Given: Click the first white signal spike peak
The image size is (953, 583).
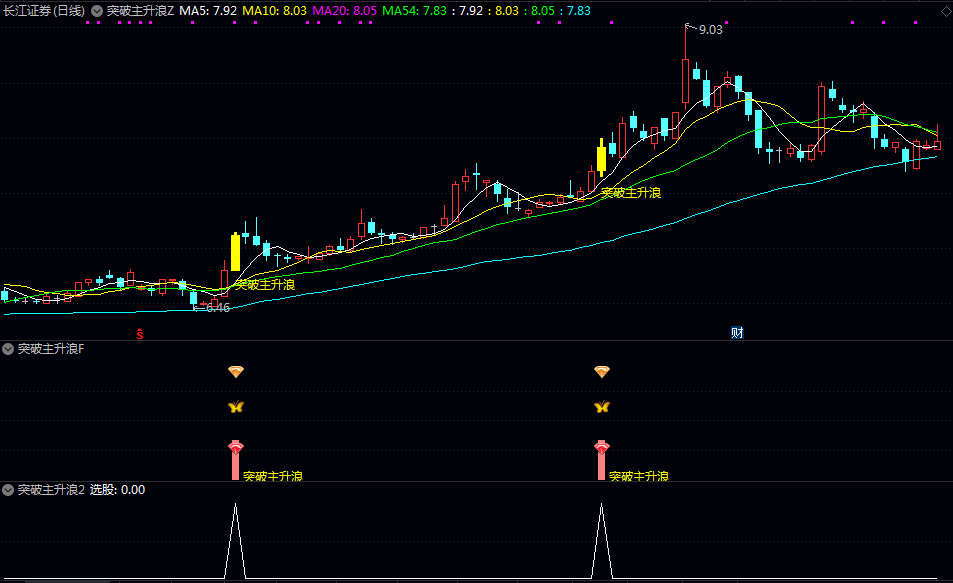Looking at the screenshot, I should pyautogui.click(x=236, y=505).
